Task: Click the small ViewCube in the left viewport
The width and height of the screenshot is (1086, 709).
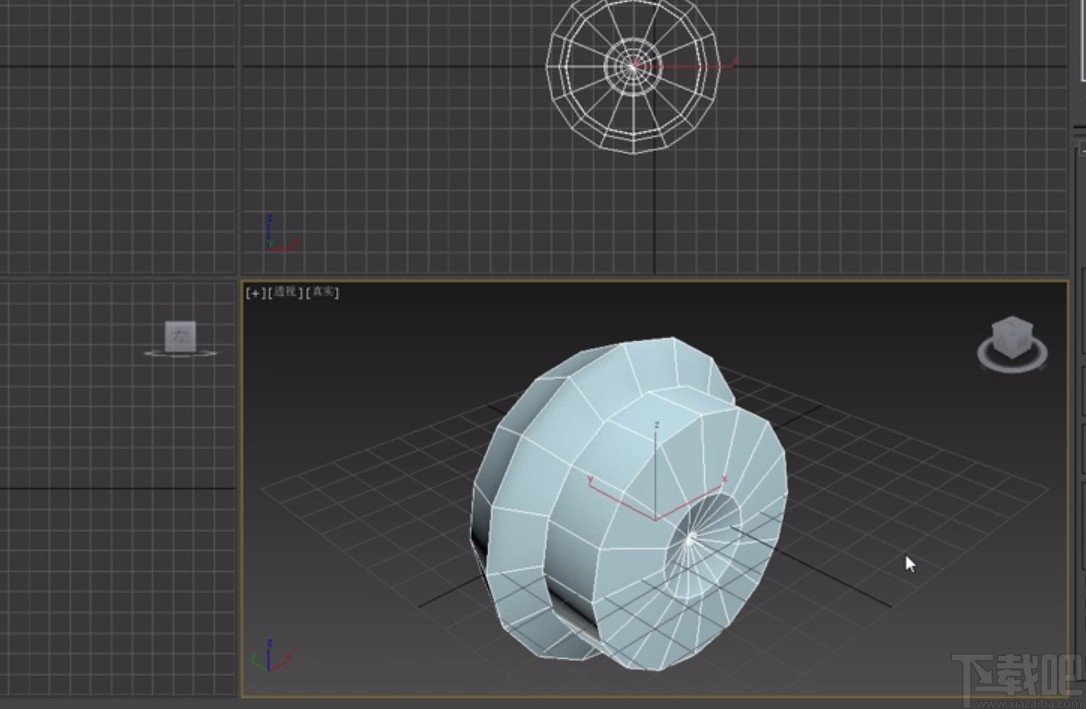Action: [x=180, y=337]
